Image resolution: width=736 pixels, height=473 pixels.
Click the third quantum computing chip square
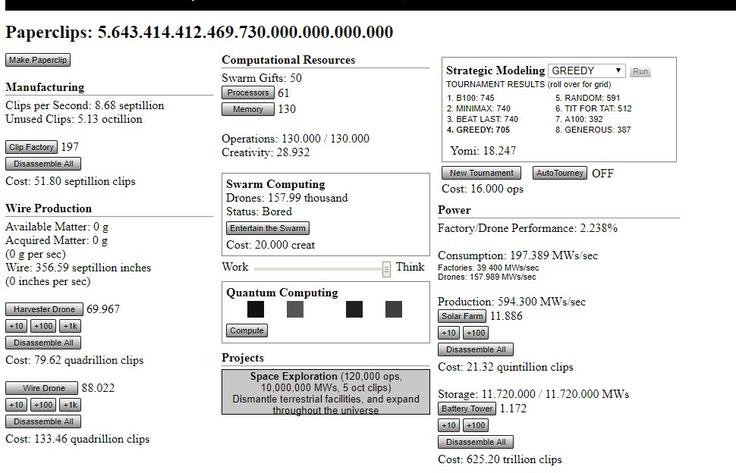tap(354, 309)
